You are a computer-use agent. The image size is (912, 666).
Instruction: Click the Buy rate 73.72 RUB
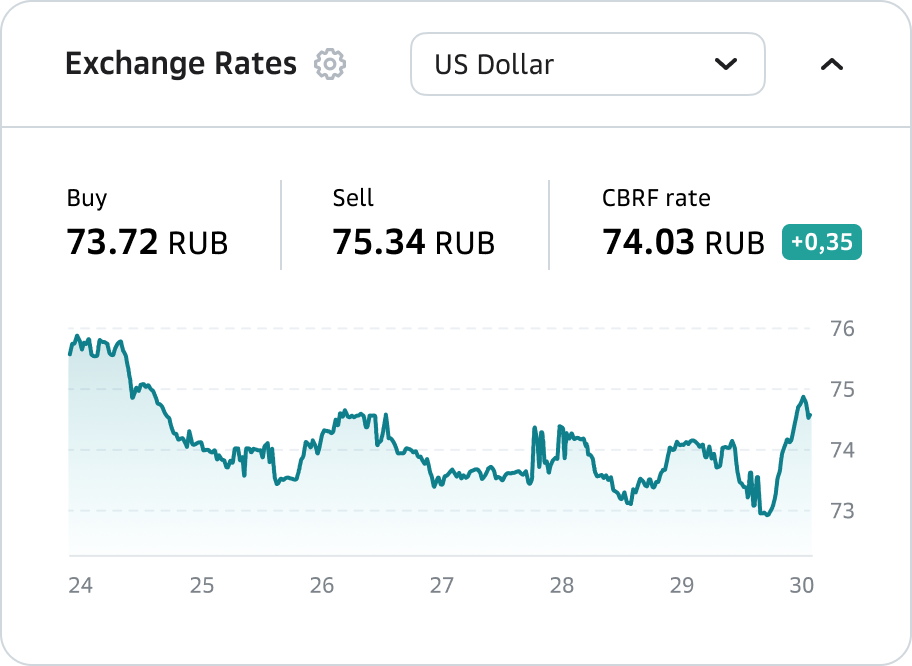pos(147,242)
